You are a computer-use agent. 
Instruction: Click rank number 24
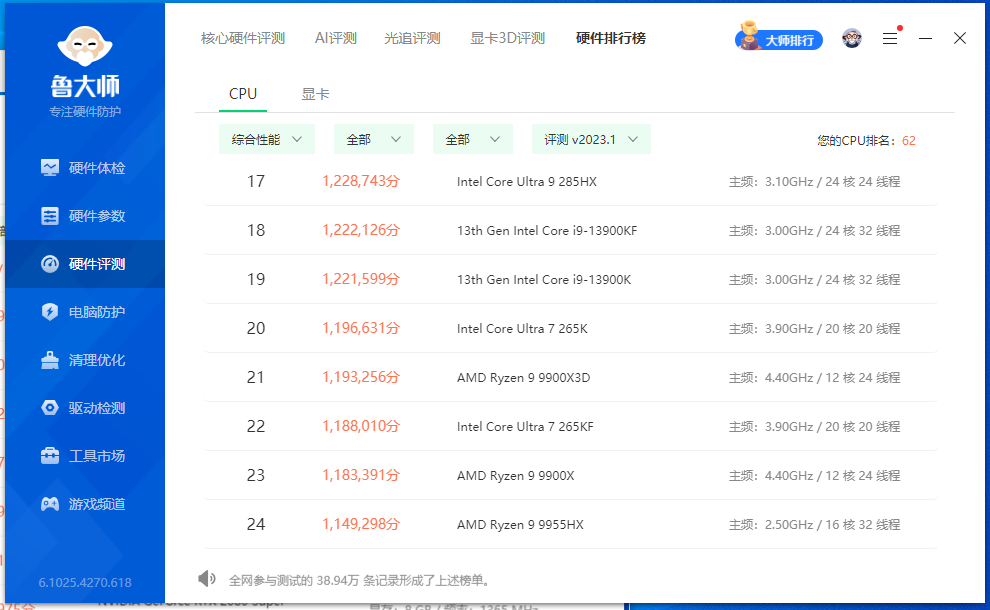click(x=256, y=524)
